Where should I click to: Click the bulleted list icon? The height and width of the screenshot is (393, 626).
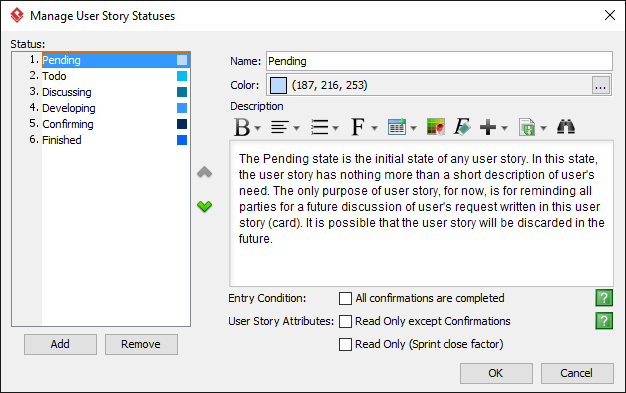point(319,128)
